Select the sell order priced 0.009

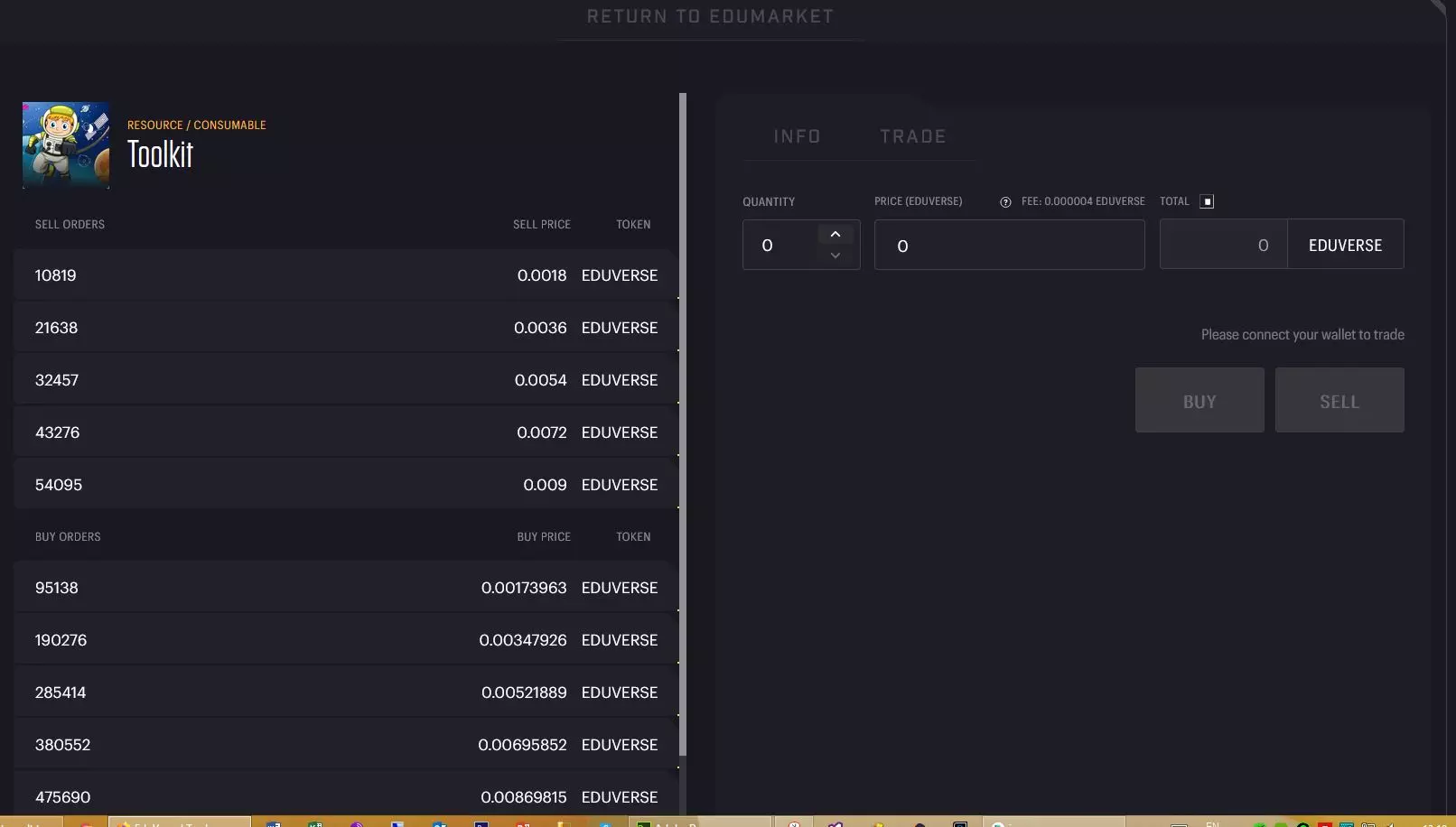(343, 485)
